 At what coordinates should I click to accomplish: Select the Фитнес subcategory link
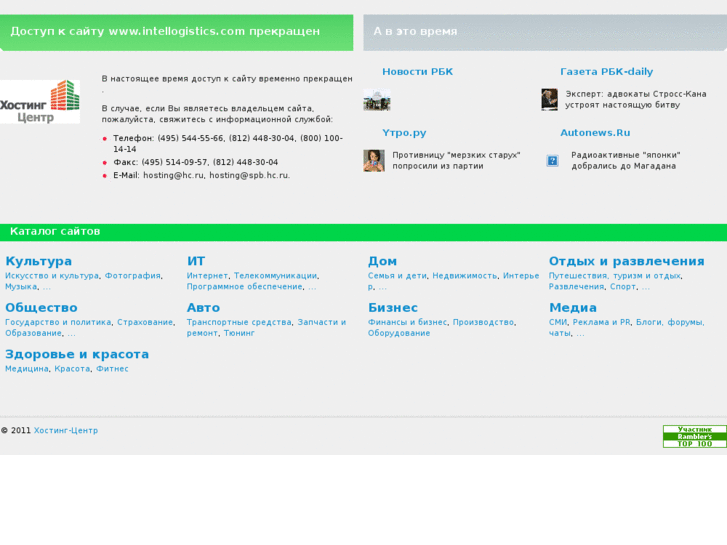click(x=112, y=369)
